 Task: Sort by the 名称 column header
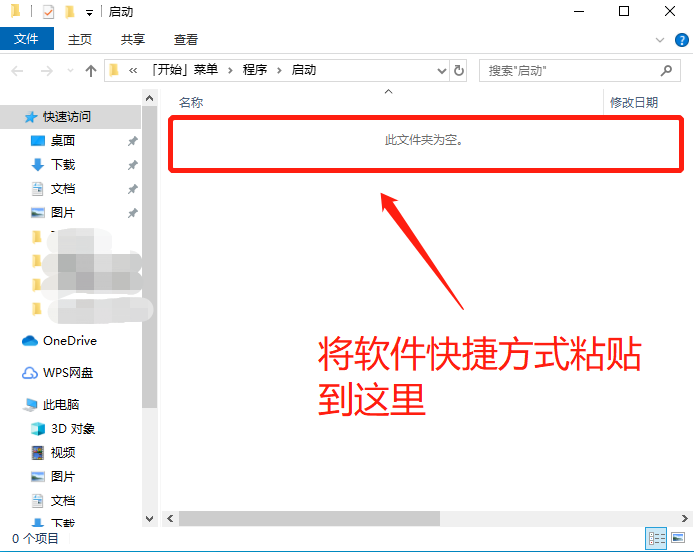pyautogui.click(x=191, y=102)
